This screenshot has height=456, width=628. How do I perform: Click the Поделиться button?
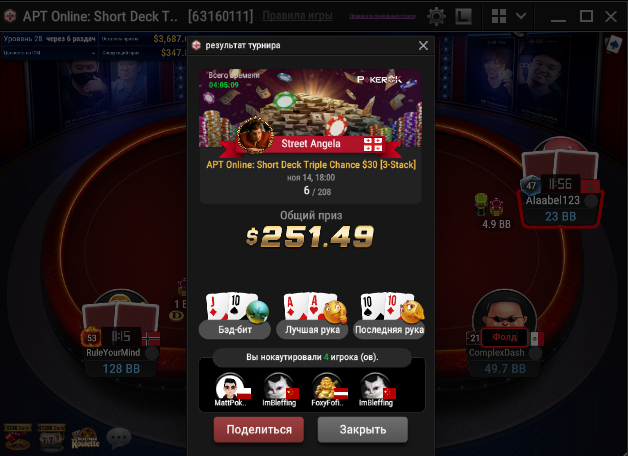point(259,430)
